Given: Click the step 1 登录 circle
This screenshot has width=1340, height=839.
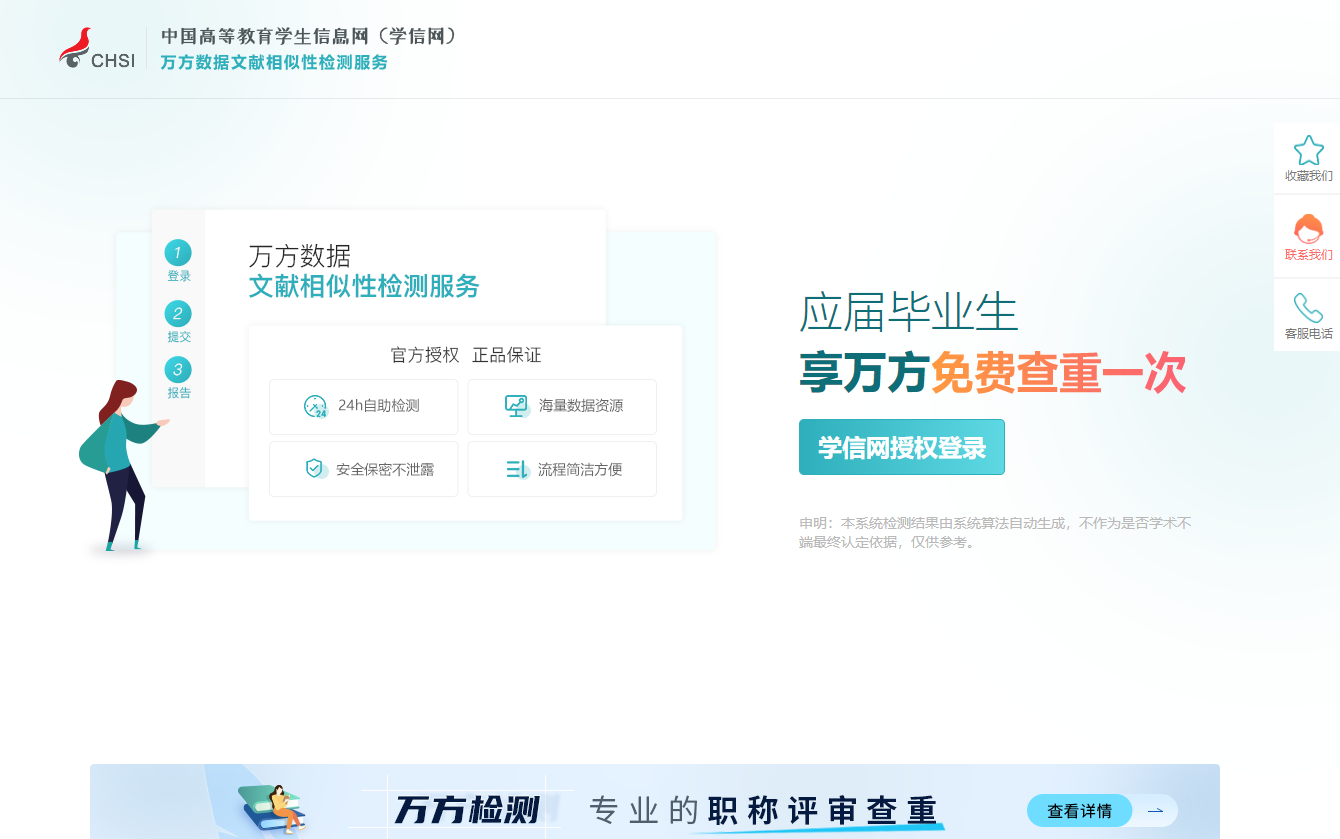Looking at the screenshot, I should [x=178, y=253].
